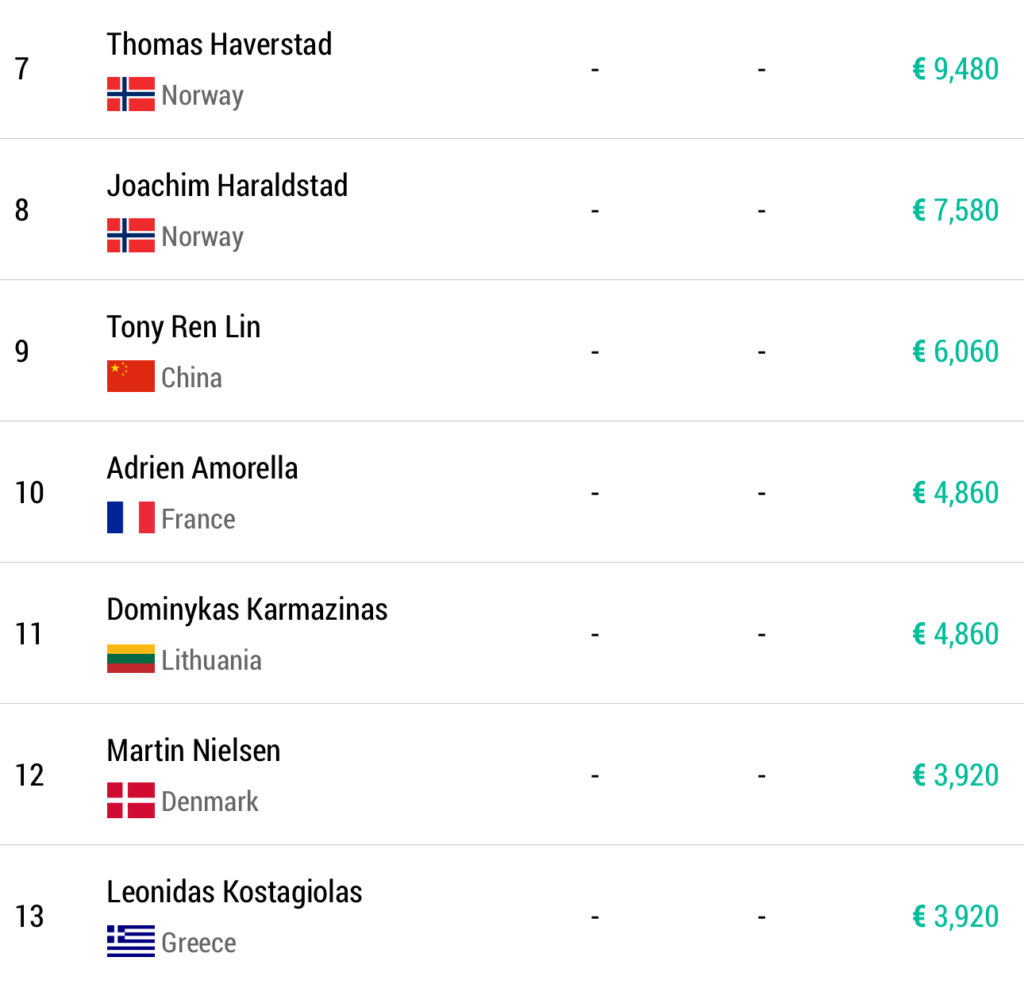Viewport: 1024px width, 984px height.
Task: Select player name Tony Ren Lin
Action: pos(183,327)
